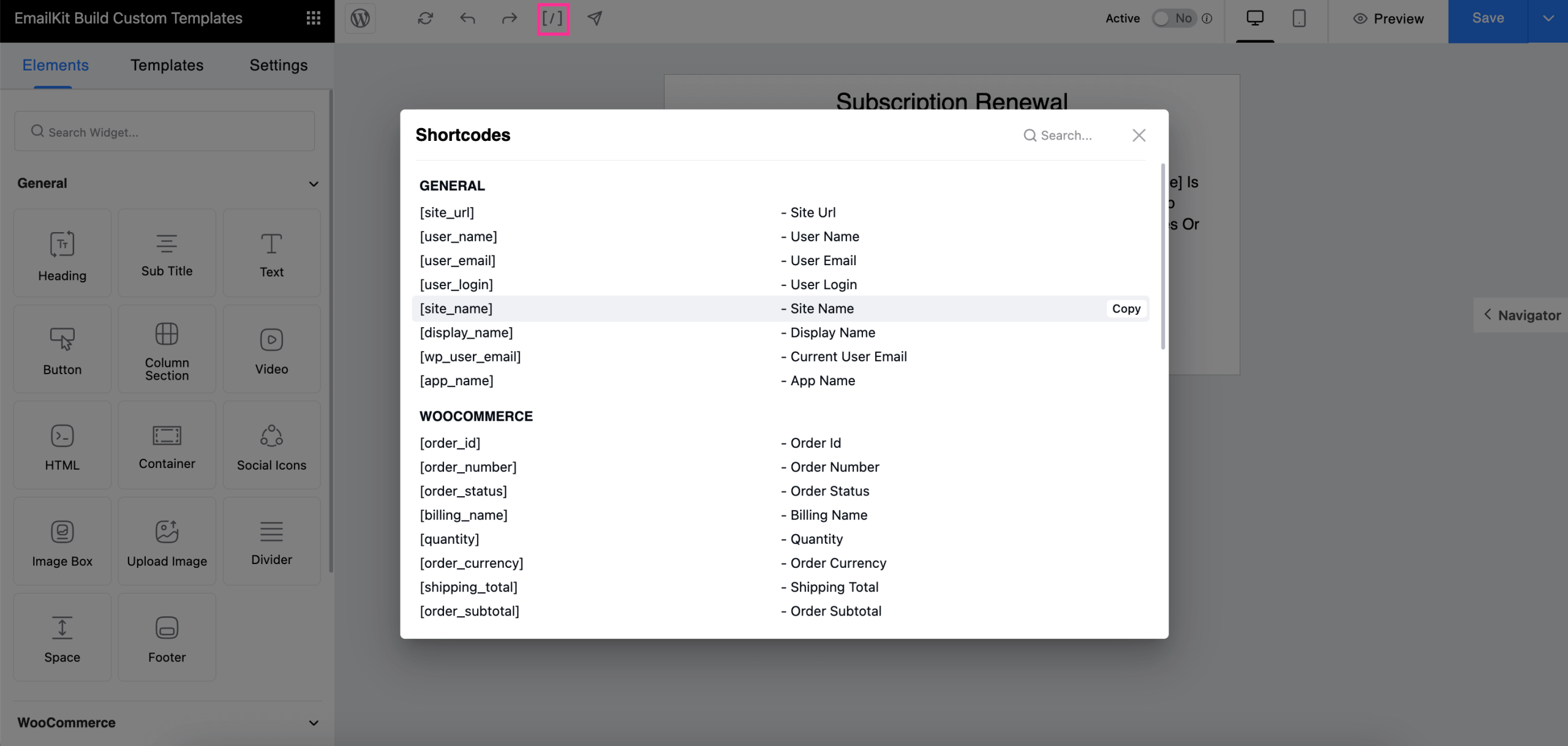The height and width of the screenshot is (746, 1568).
Task: Click the [order_id] shortcode row
Action: tap(780, 443)
